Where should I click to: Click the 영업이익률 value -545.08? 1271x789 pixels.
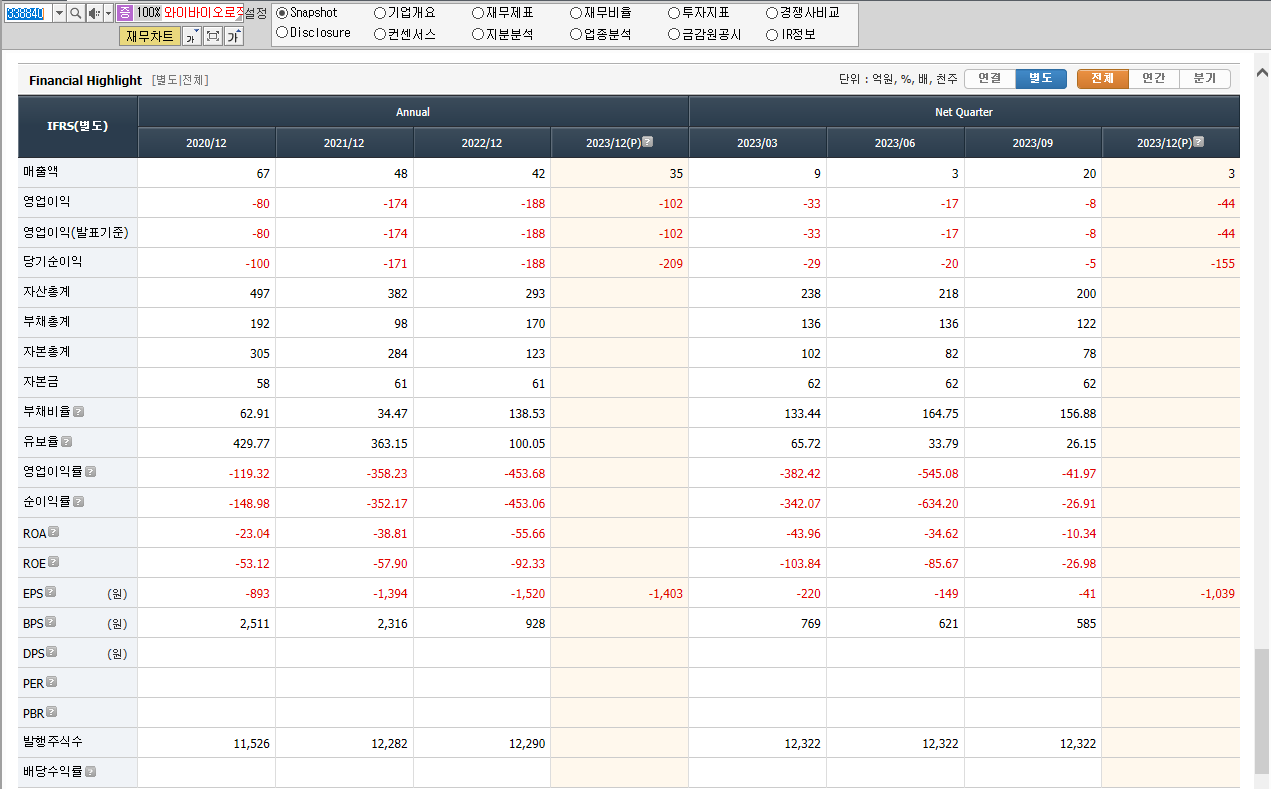(937, 474)
